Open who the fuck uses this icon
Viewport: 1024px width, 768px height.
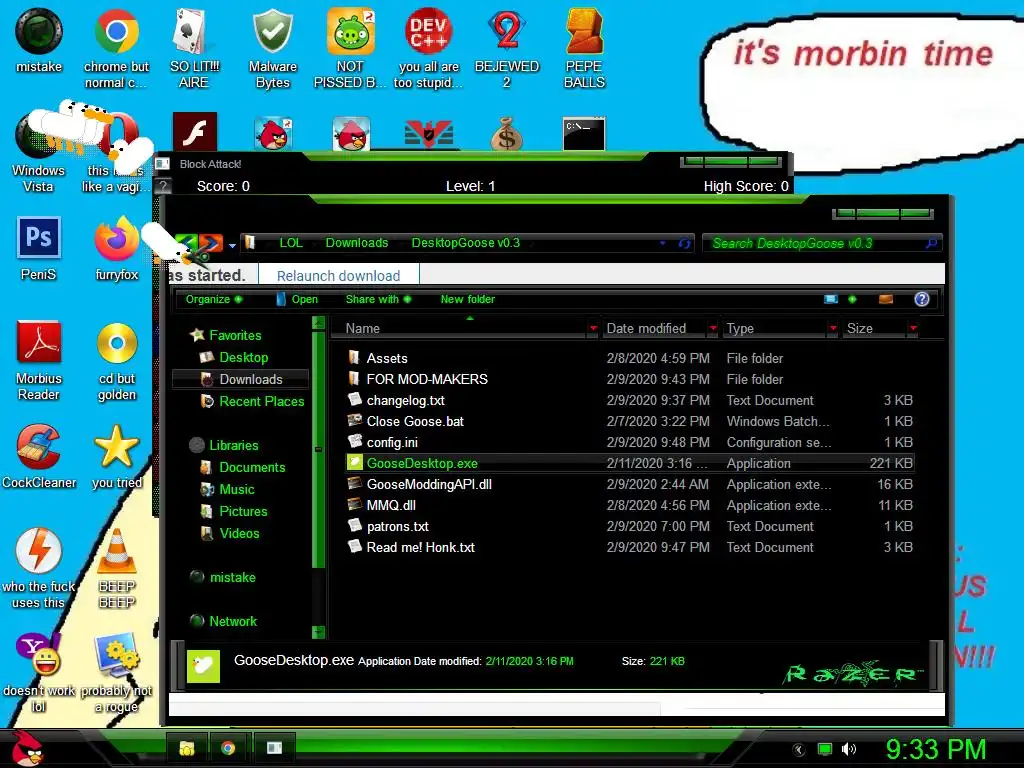click(x=39, y=568)
